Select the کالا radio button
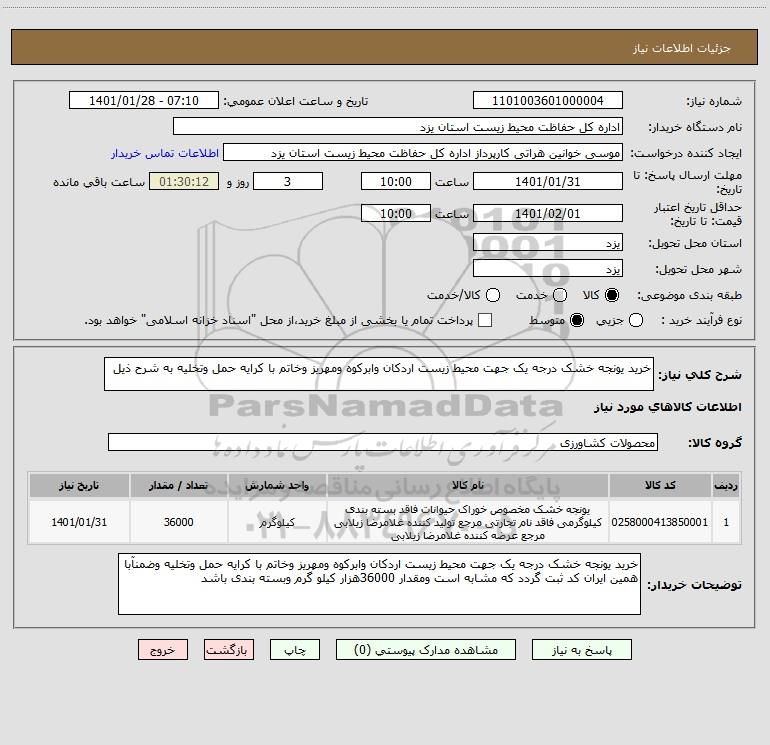Viewport: 770px width, 745px height. coord(612,295)
